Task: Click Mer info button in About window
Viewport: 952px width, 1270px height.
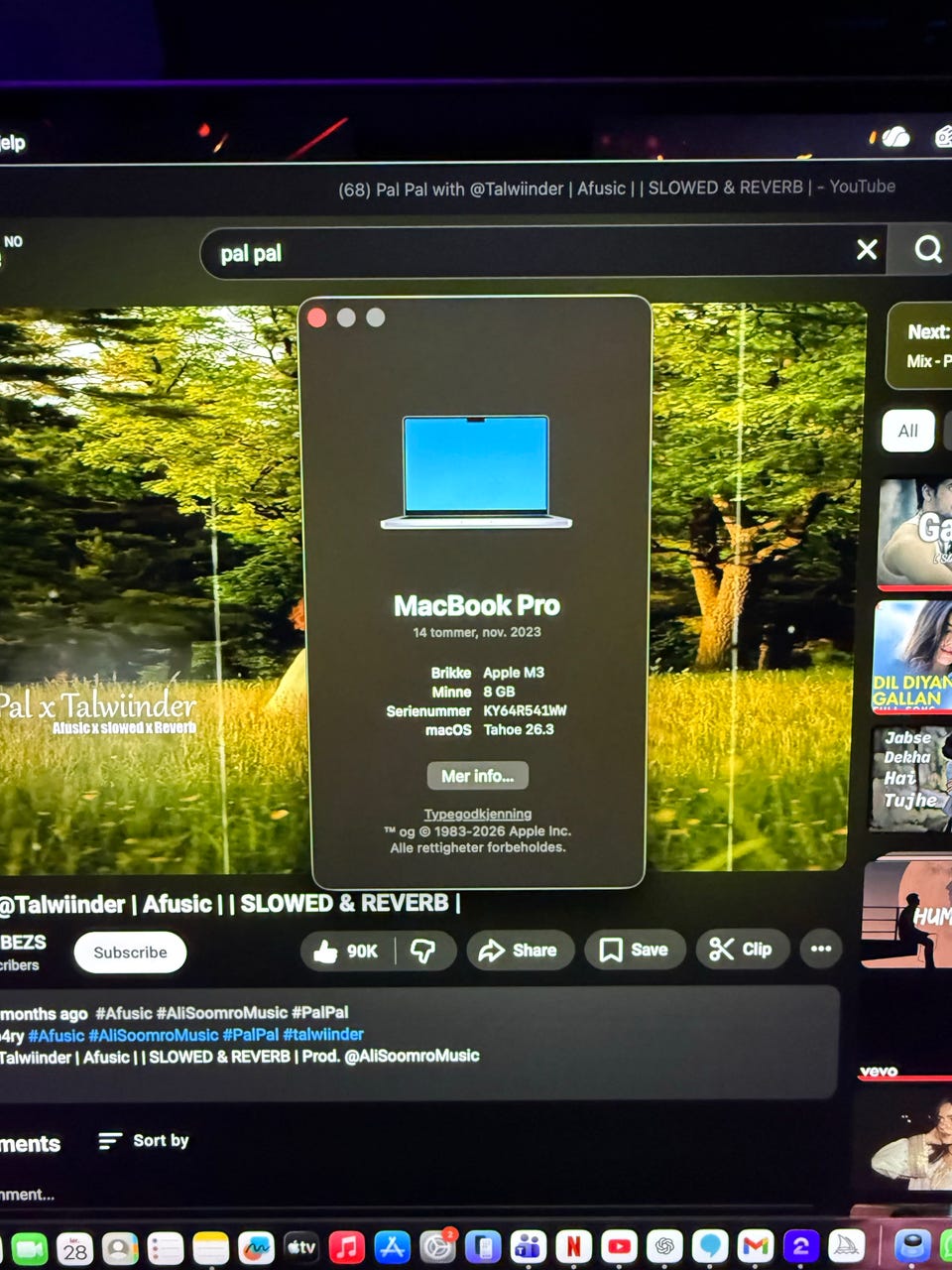Action: pos(478,776)
